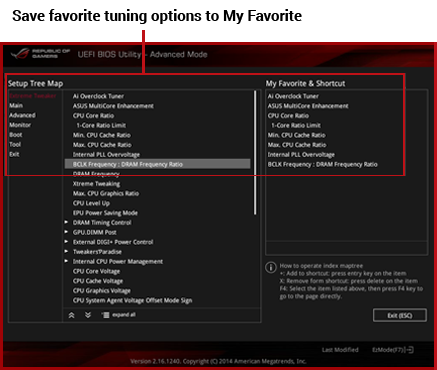Select Ai Overclock Tuner in My Favorite
Viewport: 437px width, 370px height.
293,96
